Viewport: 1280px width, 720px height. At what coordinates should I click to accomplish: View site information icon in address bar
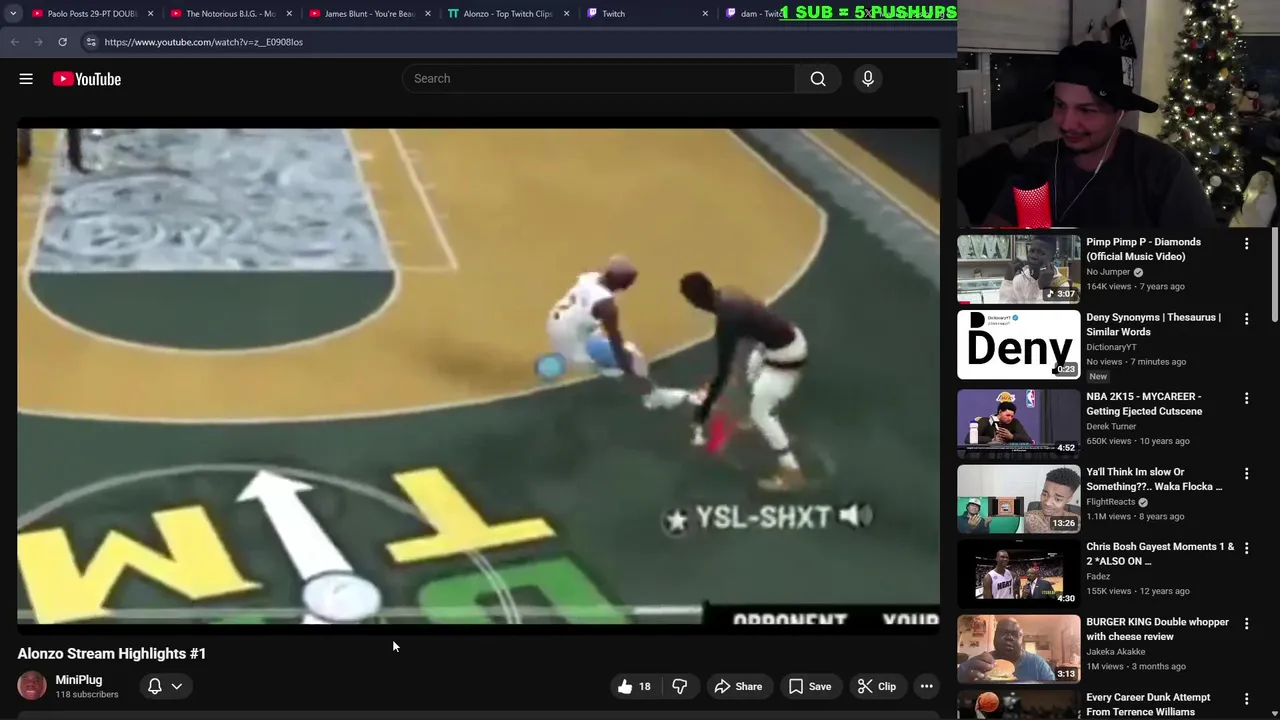(91, 42)
